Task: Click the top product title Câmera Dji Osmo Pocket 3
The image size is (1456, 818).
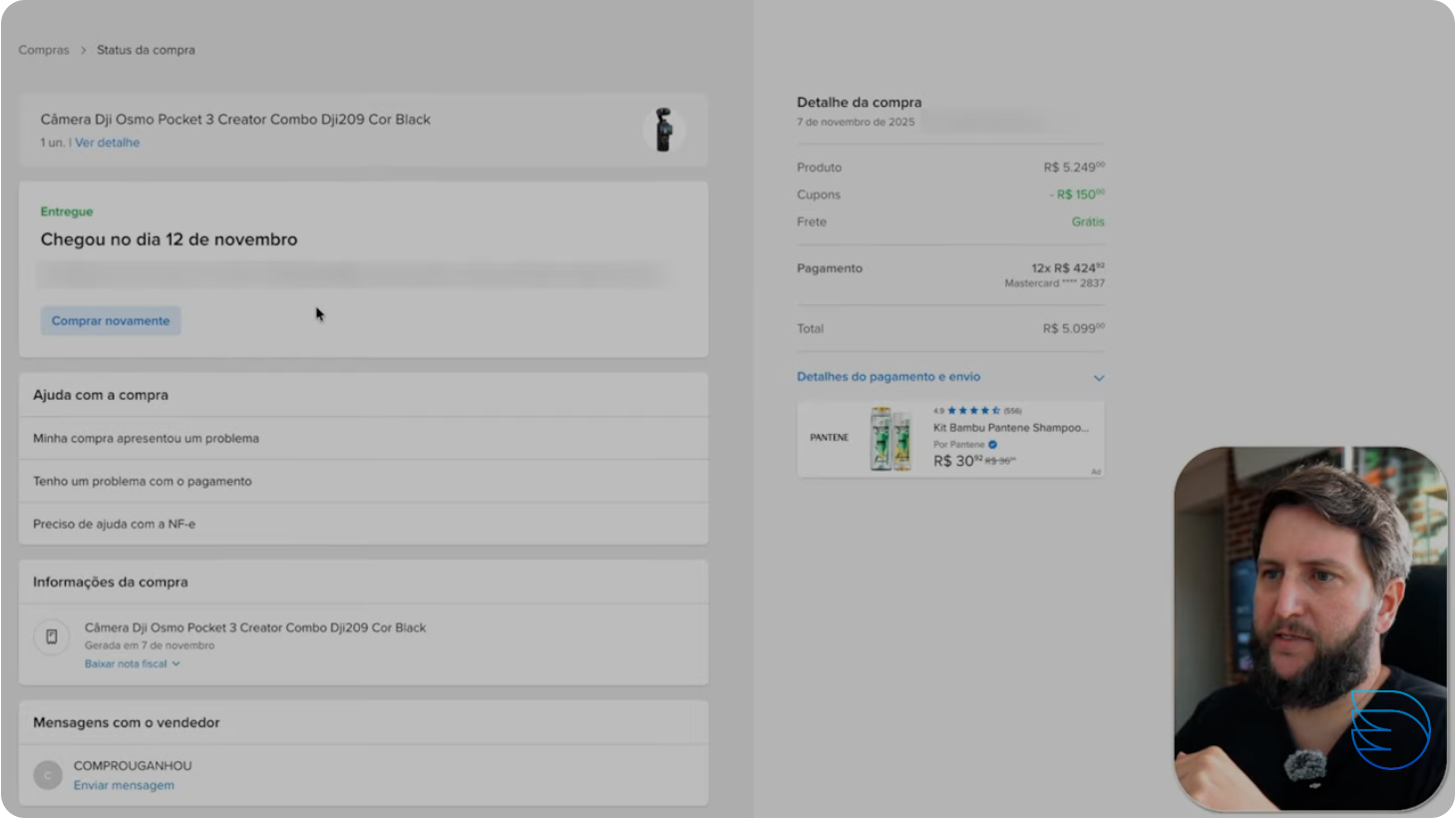Action: 235,120
